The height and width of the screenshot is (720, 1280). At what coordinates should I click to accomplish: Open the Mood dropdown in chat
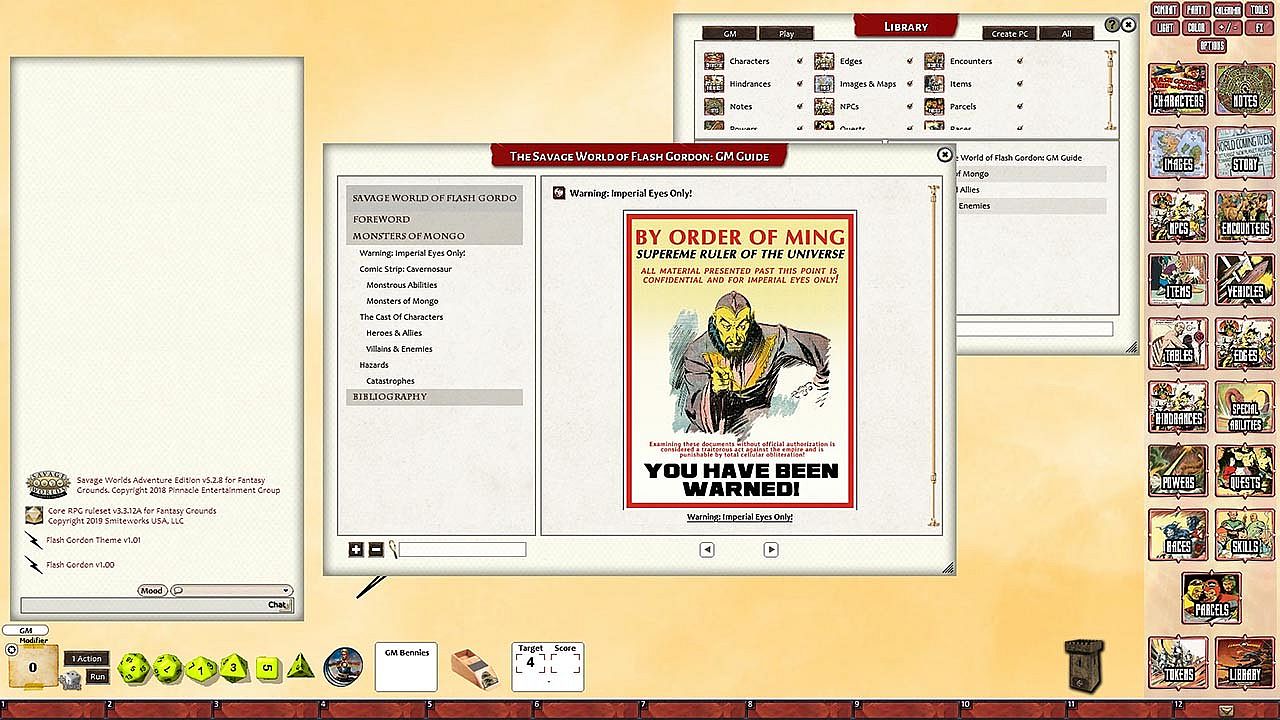[x=231, y=591]
